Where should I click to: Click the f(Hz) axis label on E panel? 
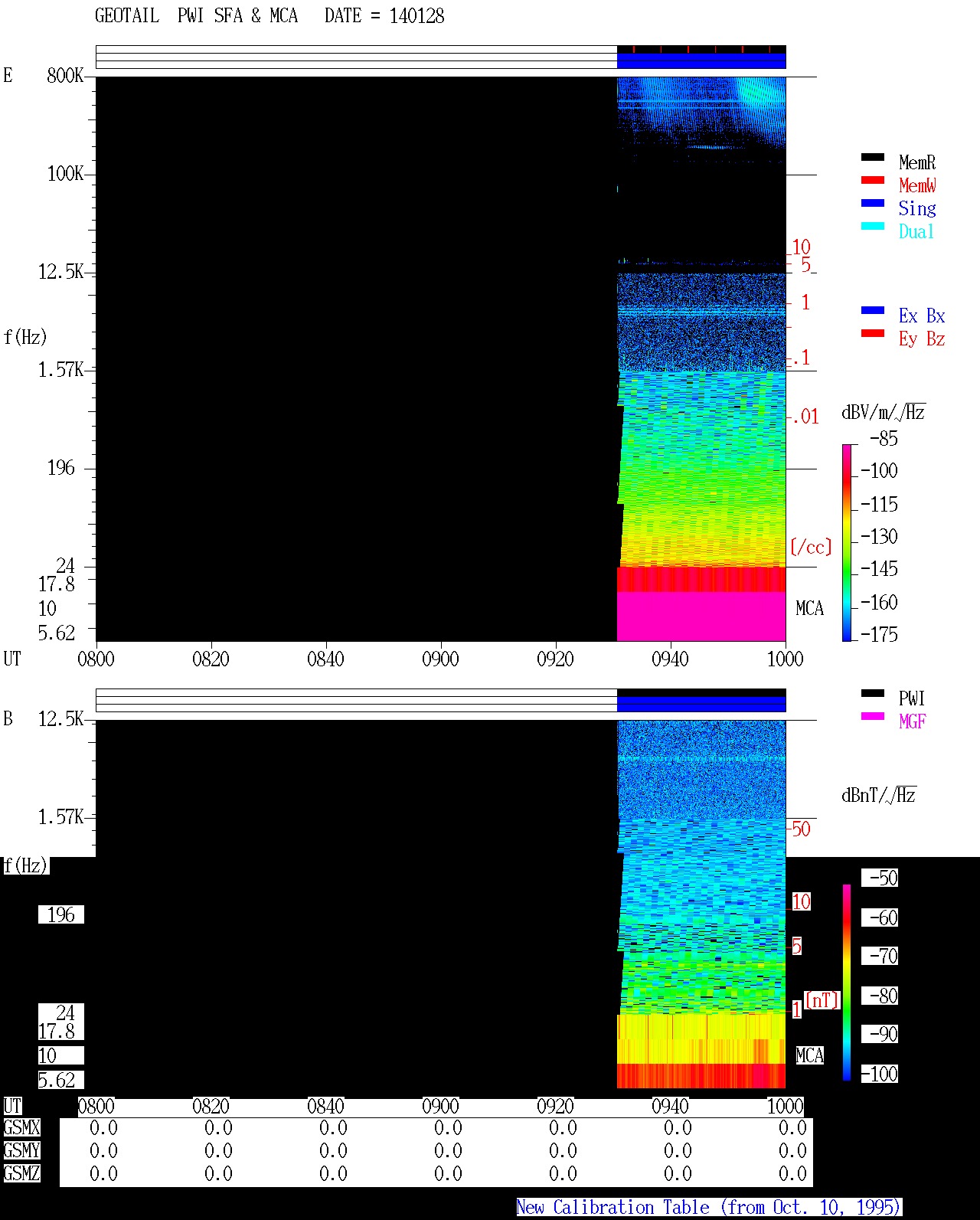click(25, 337)
